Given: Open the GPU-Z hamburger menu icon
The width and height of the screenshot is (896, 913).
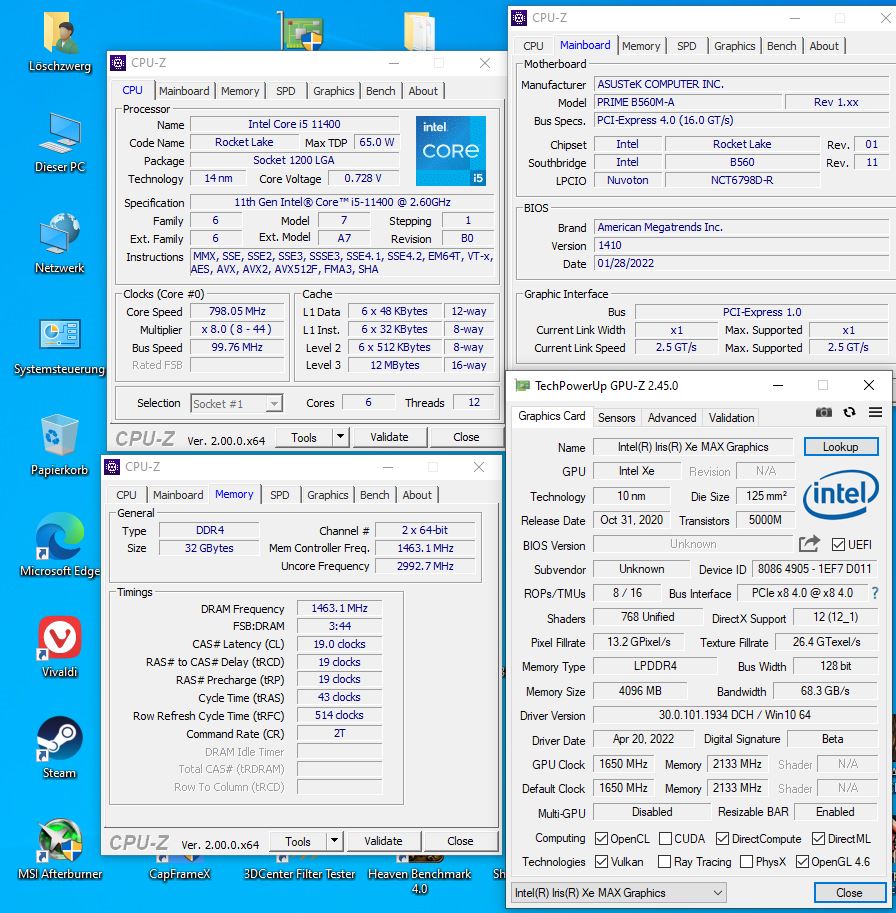Looking at the screenshot, I should click(875, 412).
